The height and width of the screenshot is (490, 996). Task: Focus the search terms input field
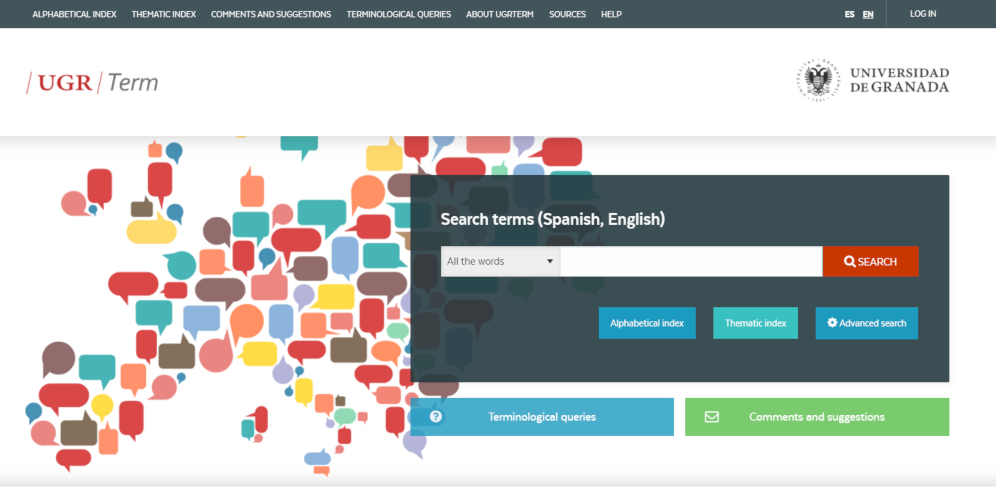click(x=691, y=261)
